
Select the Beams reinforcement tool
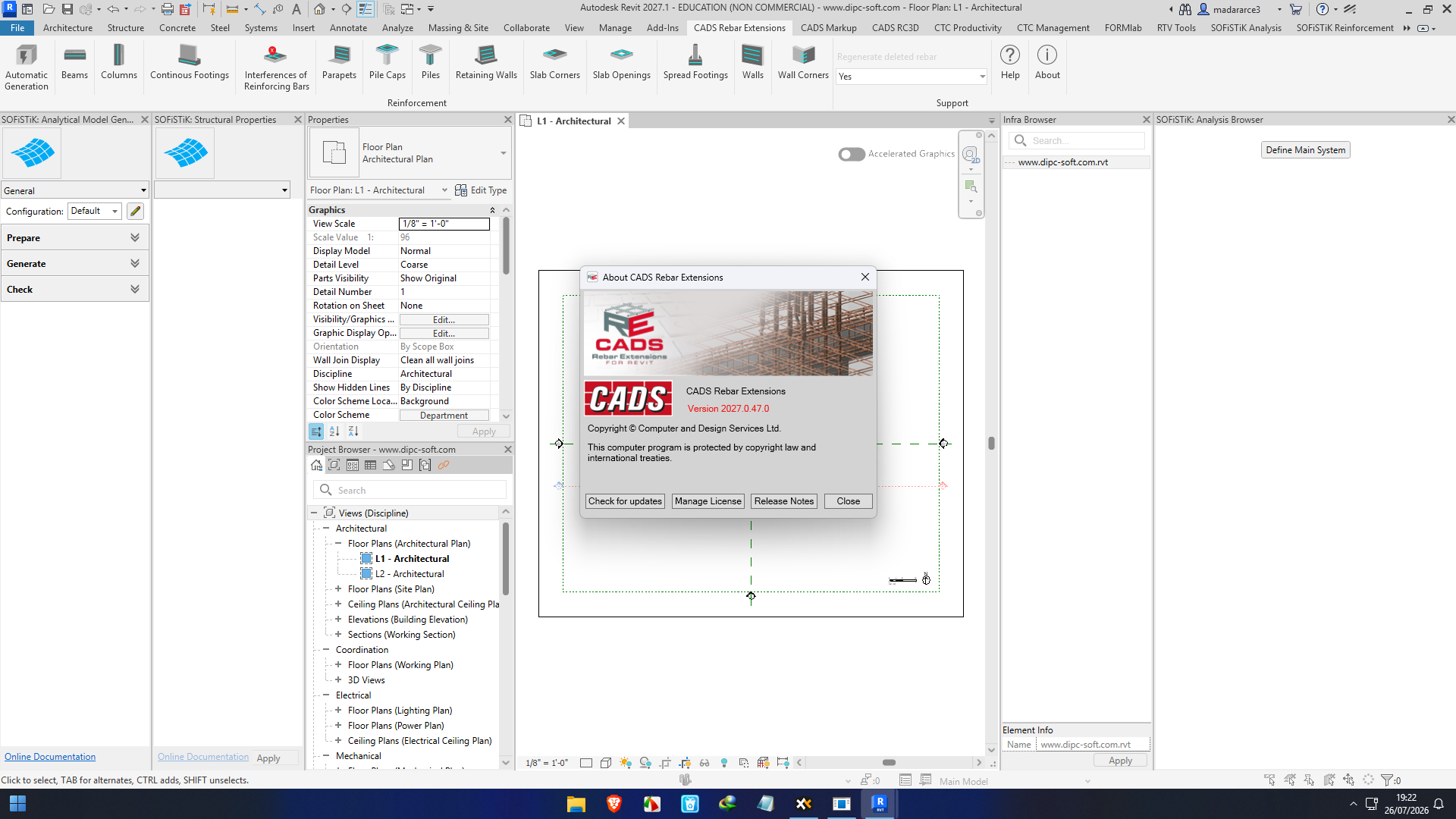point(74,62)
